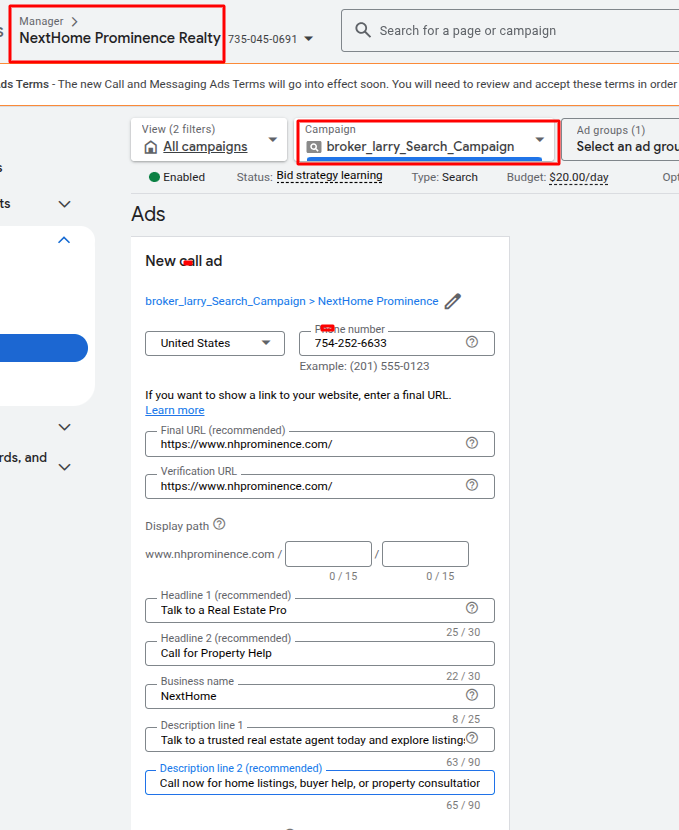The width and height of the screenshot is (679, 830).
Task: Click Bid strategy learning status
Action: [329, 176]
